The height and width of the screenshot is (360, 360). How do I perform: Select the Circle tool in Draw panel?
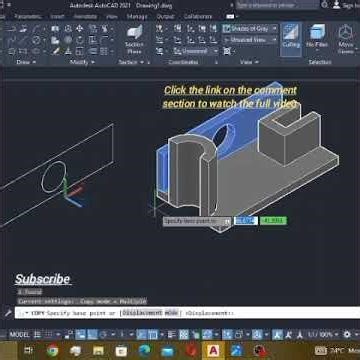click(36, 40)
